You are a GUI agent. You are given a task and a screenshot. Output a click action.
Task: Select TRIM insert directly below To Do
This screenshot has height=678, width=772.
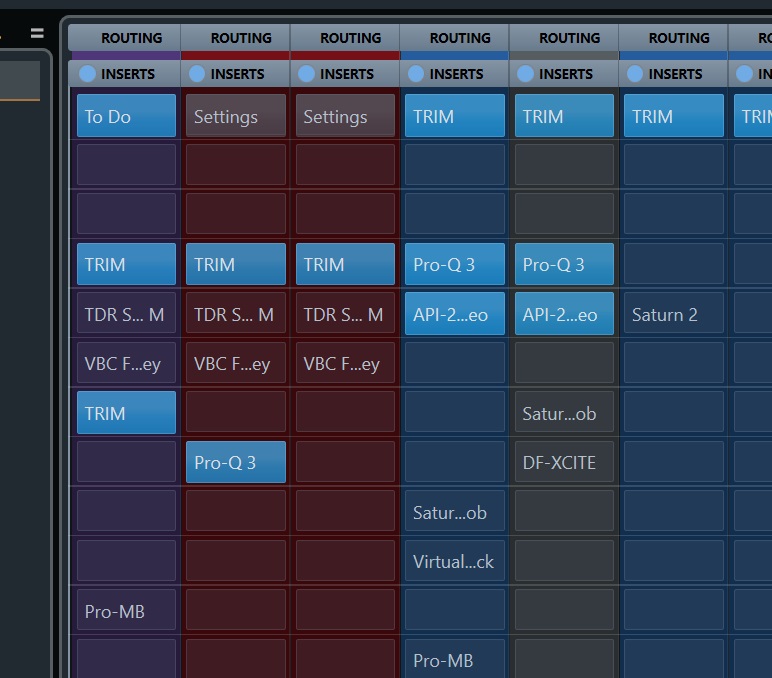click(127, 264)
